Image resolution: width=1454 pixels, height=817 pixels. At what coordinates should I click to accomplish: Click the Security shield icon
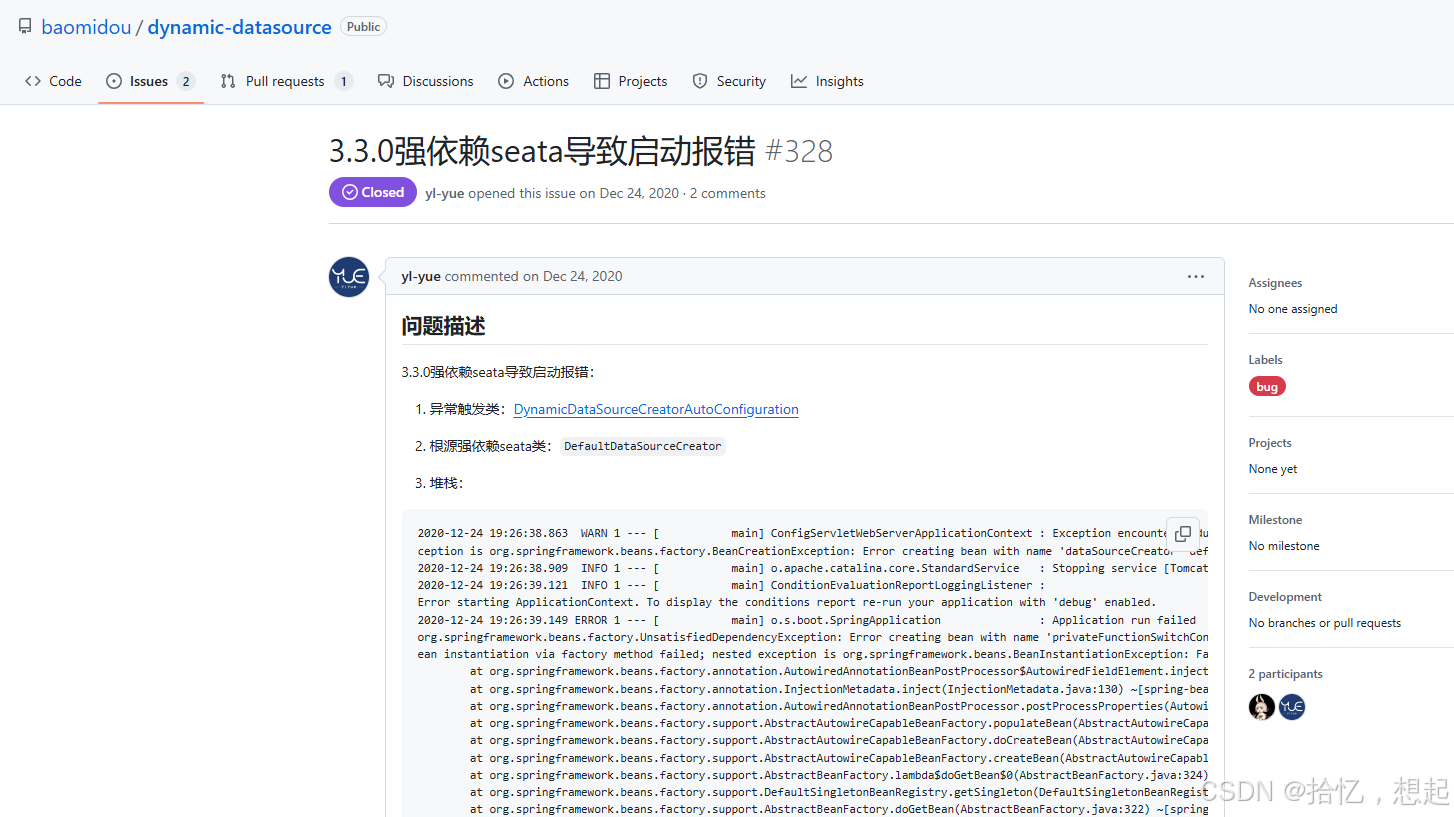699,81
